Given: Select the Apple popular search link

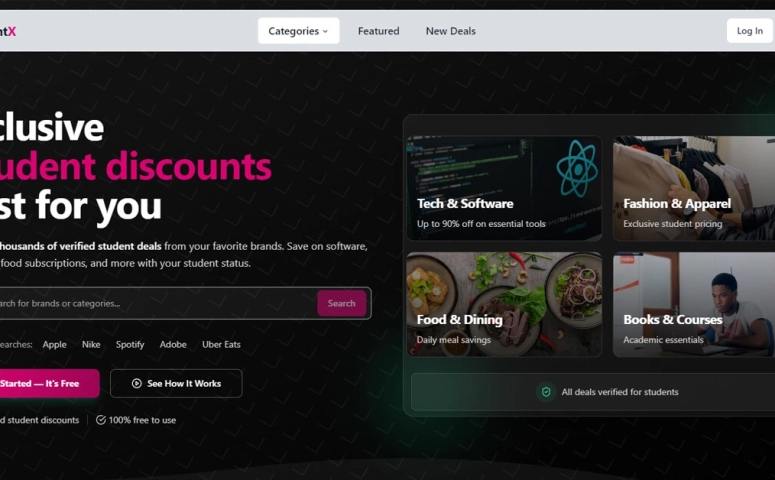Looking at the screenshot, I should point(54,345).
